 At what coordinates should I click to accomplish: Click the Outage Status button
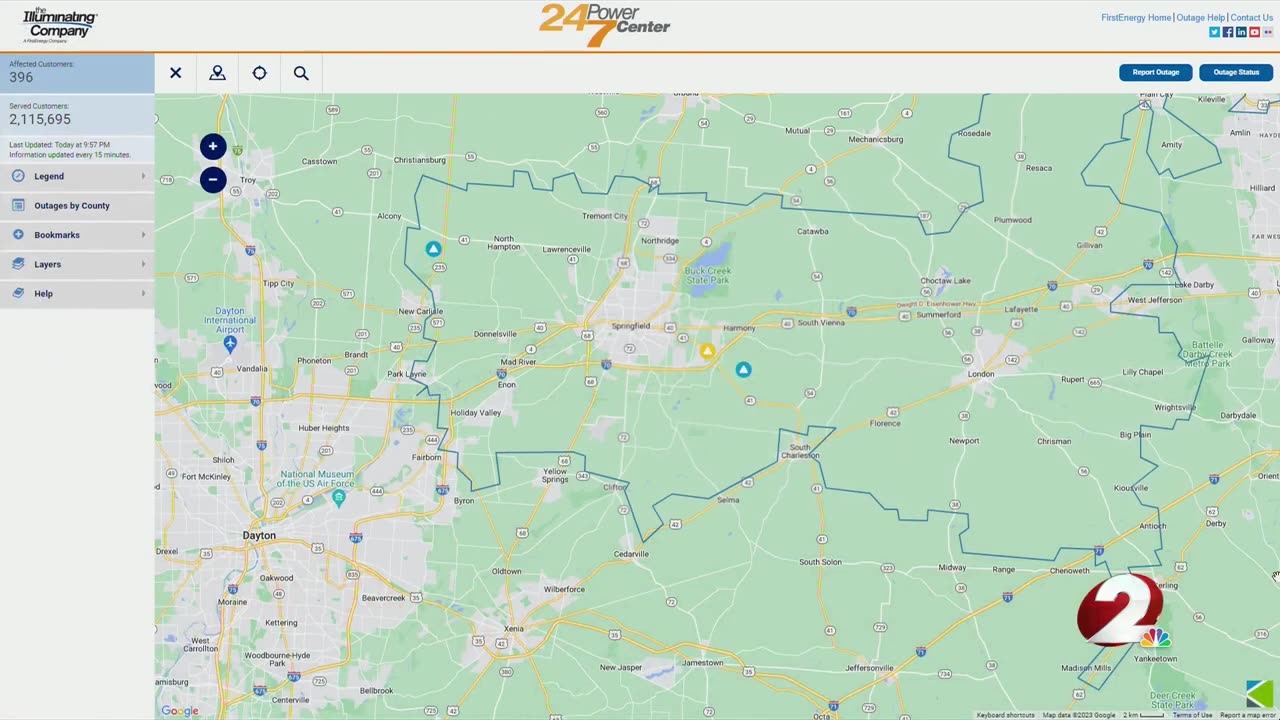[1236, 72]
